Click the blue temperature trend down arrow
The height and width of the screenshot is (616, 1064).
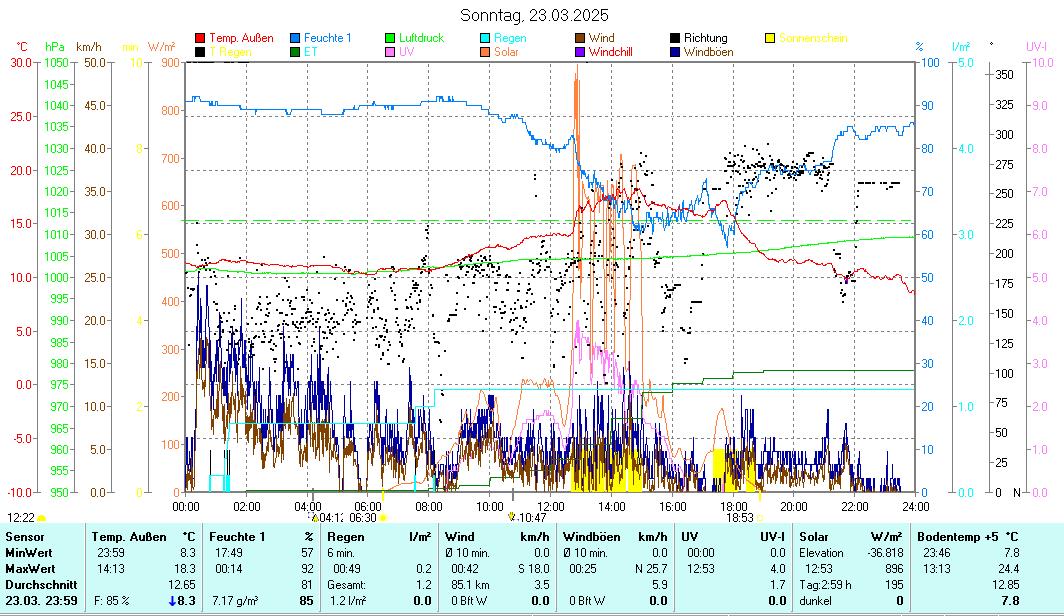coord(173,600)
